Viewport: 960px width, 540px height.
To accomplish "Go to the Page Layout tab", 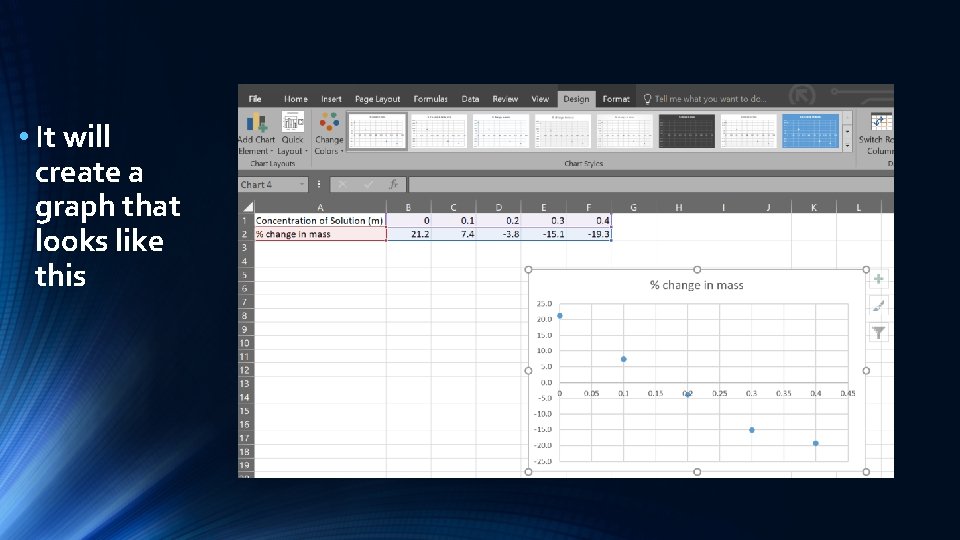I will coord(377,99).
